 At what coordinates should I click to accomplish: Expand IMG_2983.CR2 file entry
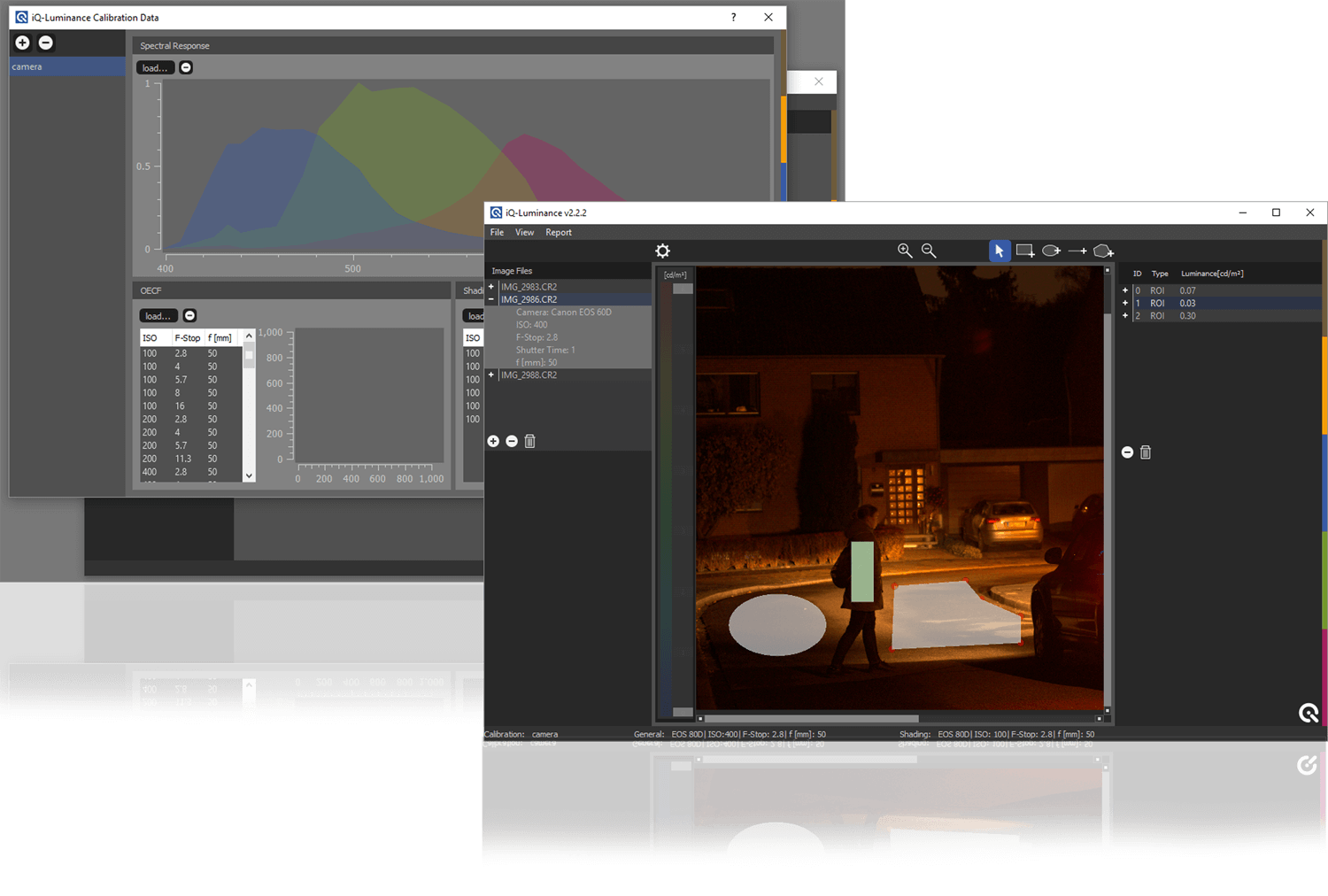pyautogui.click(x=491, y=287)
